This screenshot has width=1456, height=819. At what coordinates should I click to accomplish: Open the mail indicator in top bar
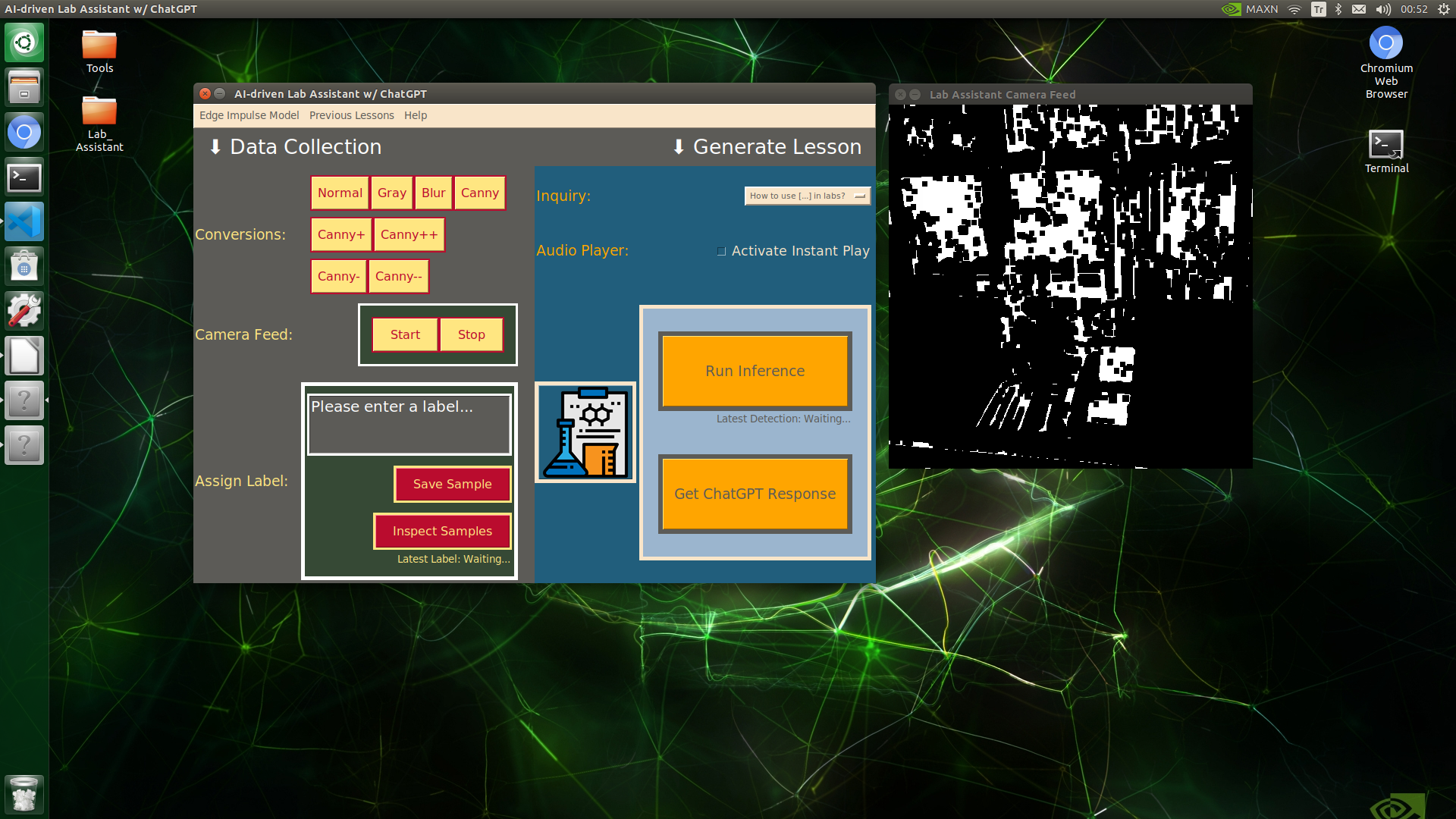click(x=1359, y=9)
